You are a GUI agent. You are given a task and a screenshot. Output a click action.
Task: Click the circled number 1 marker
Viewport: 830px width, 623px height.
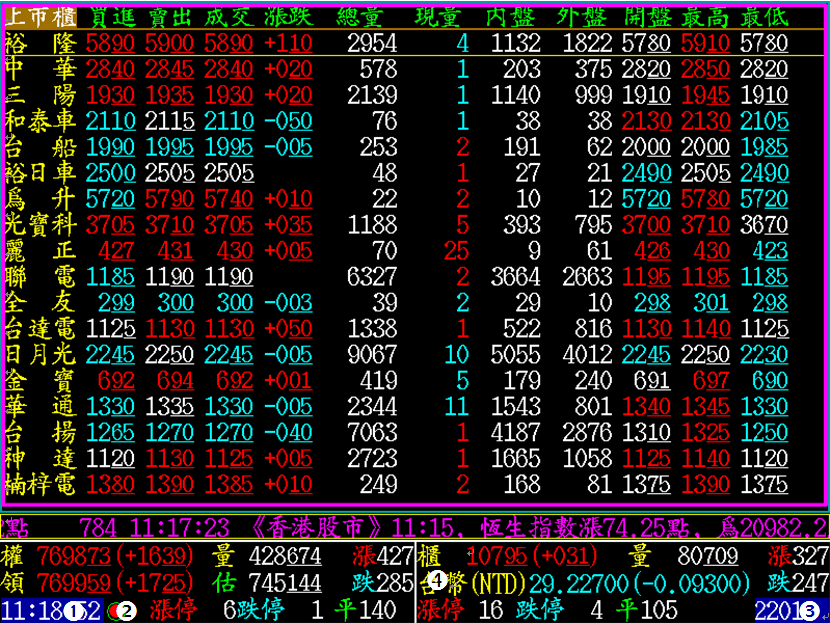pos(72,610)
